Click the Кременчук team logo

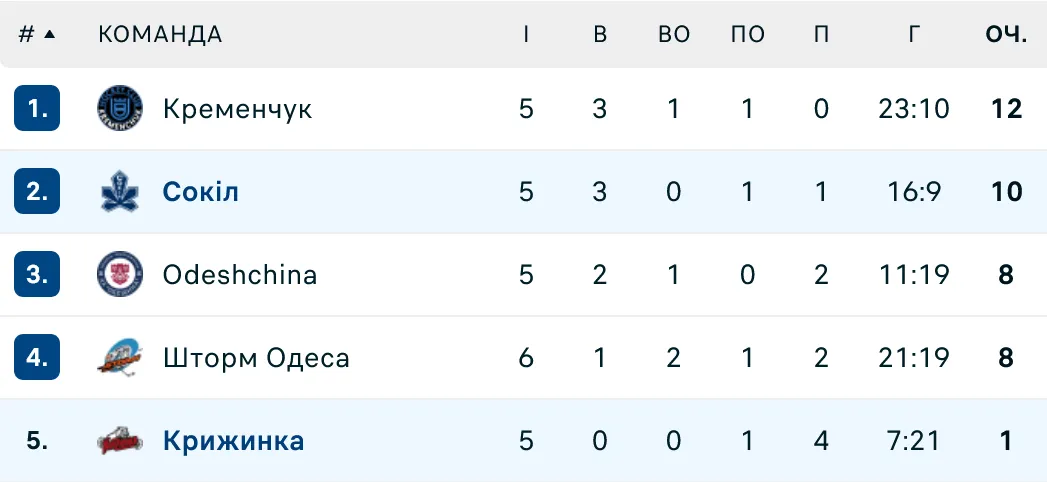(x=120, y=108)
